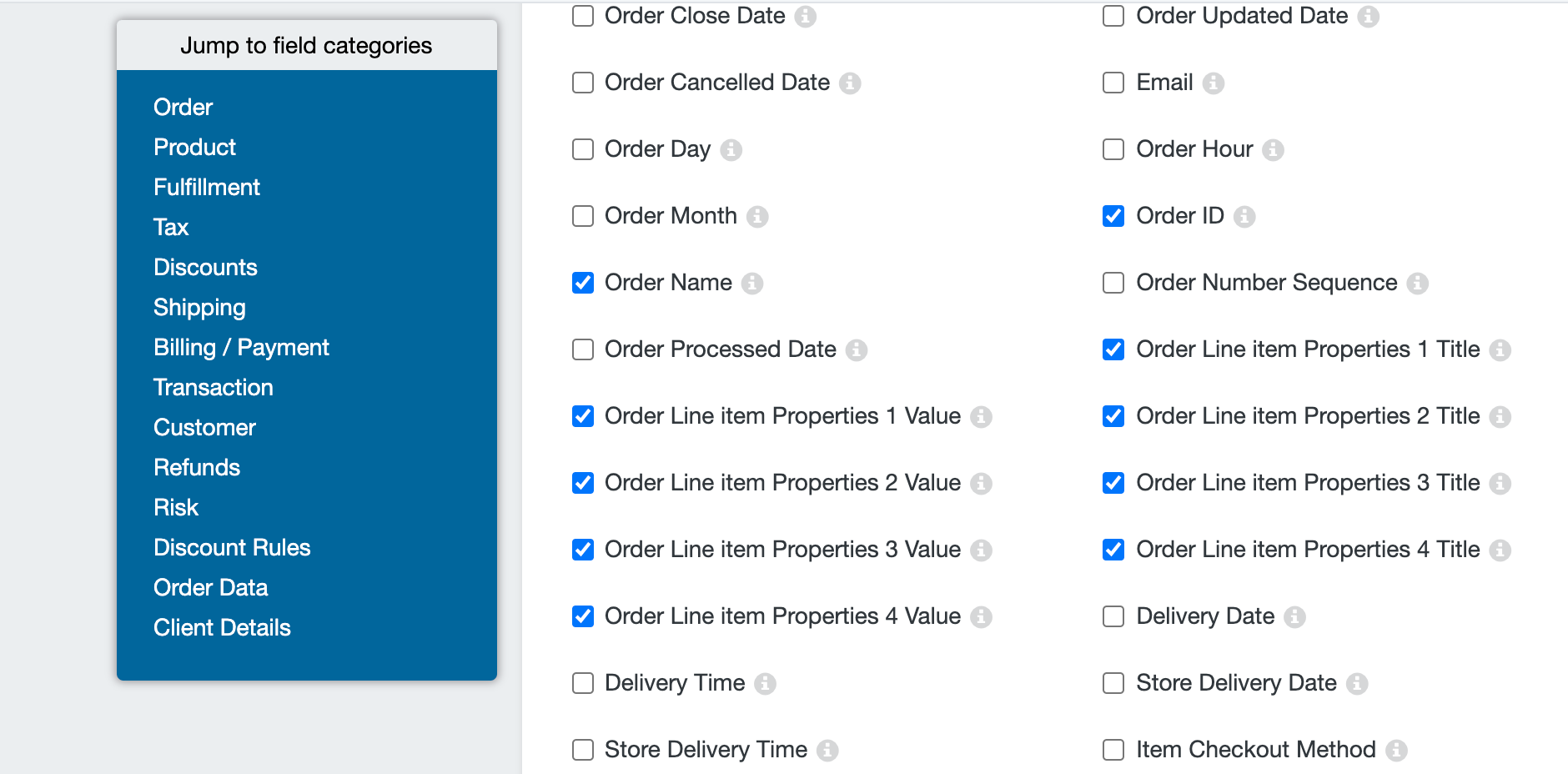Tick the Delivery Time checkbox

[x=583, y=683]
